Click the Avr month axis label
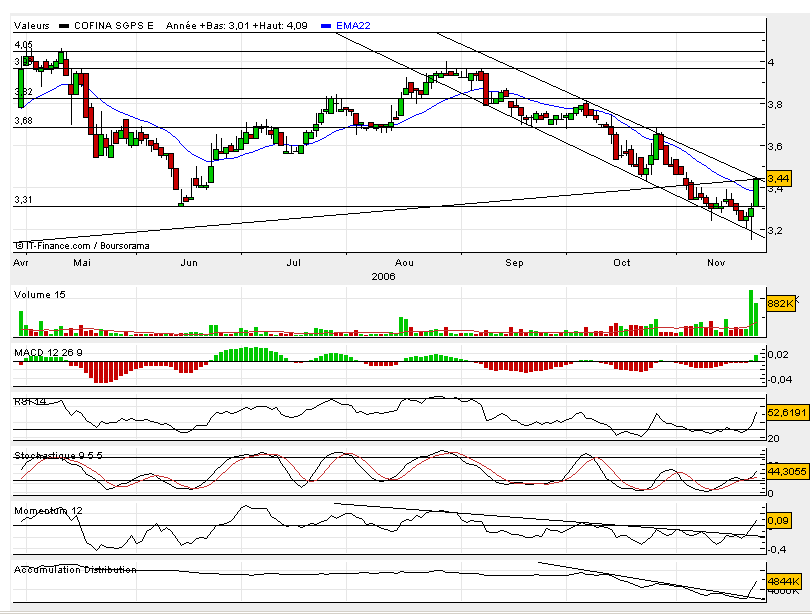The image size is (812, 614). click(x=21, y=262)
